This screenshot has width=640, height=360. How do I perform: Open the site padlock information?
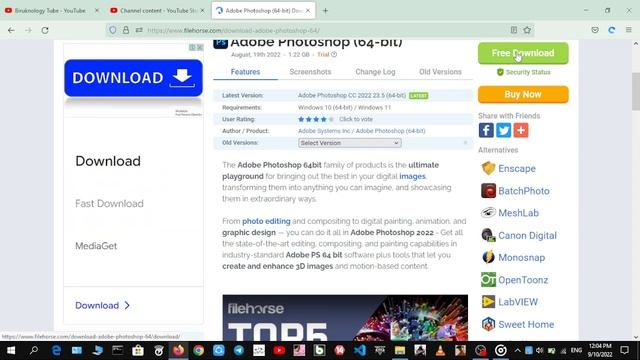[x=126, y=30]
